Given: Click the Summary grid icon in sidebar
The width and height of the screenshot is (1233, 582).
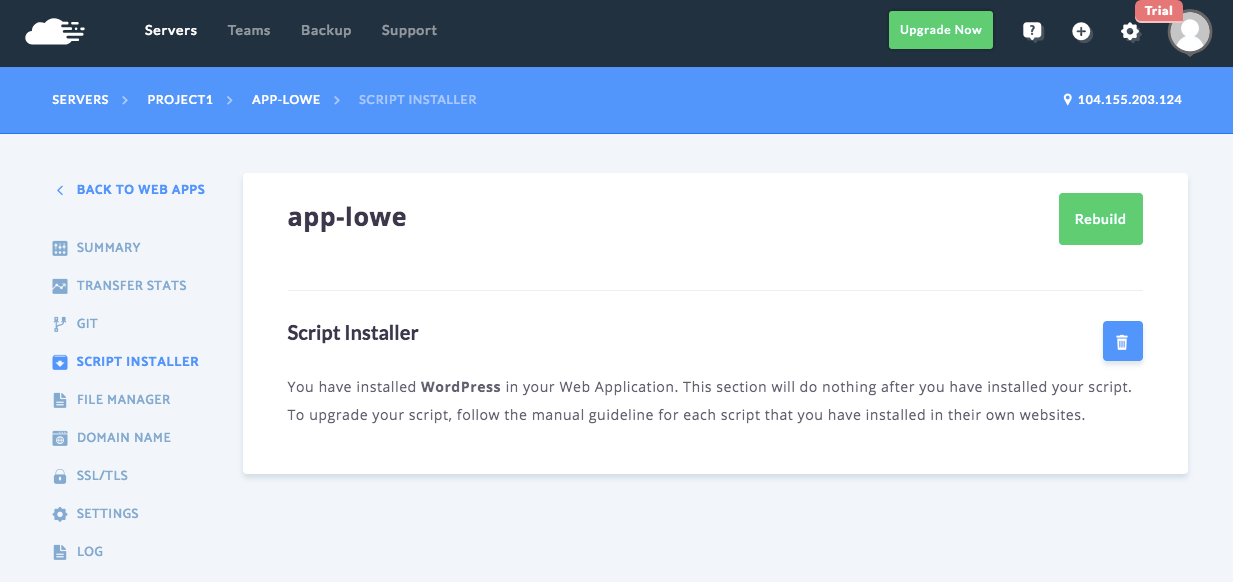Looking at the screenshot, I should [x=60, y=248].
